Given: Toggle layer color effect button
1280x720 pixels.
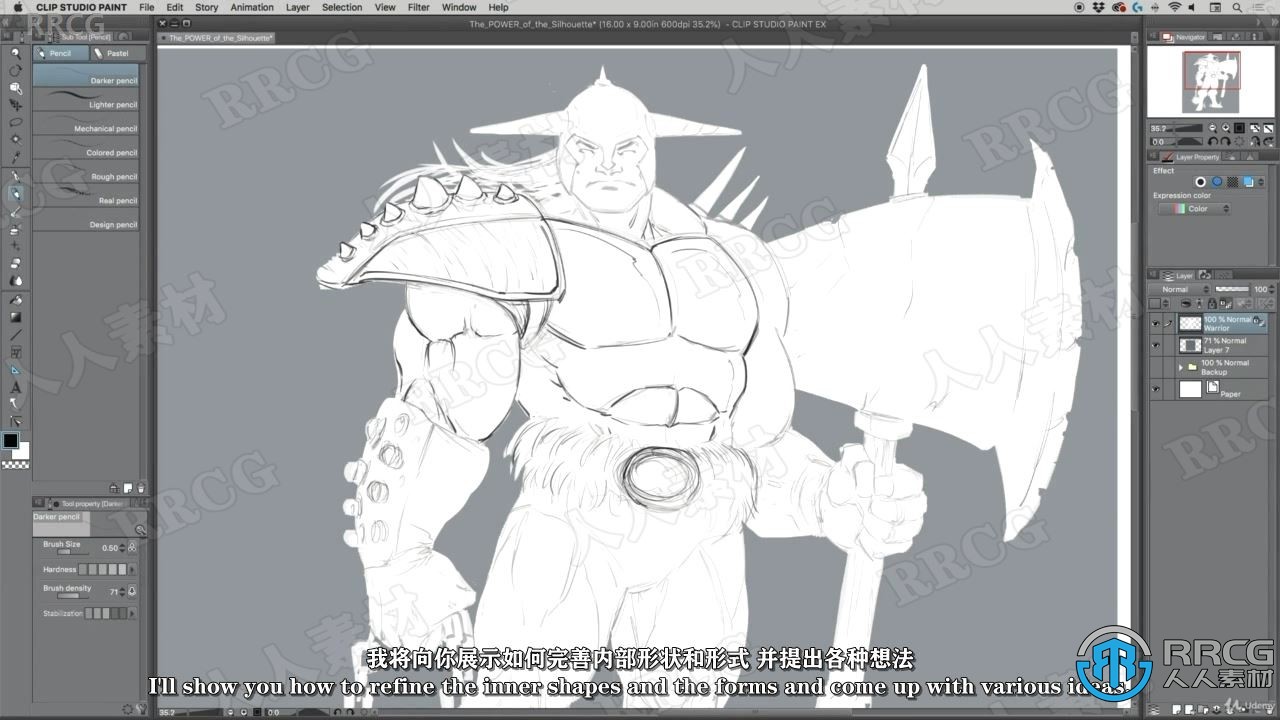Looking at the screenshot, I should click(1248, 182).
